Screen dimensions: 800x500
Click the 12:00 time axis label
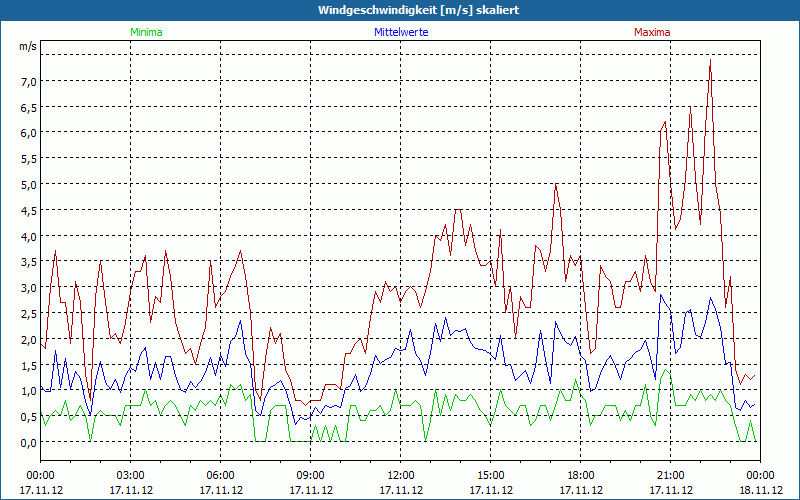point(401,476)
